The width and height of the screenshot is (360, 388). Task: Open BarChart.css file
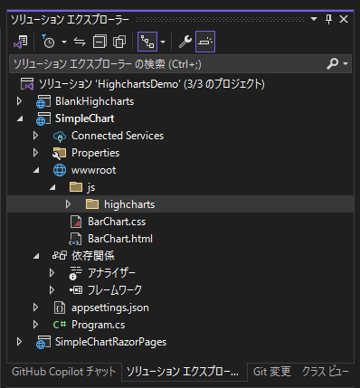click(x=117, y=221)
